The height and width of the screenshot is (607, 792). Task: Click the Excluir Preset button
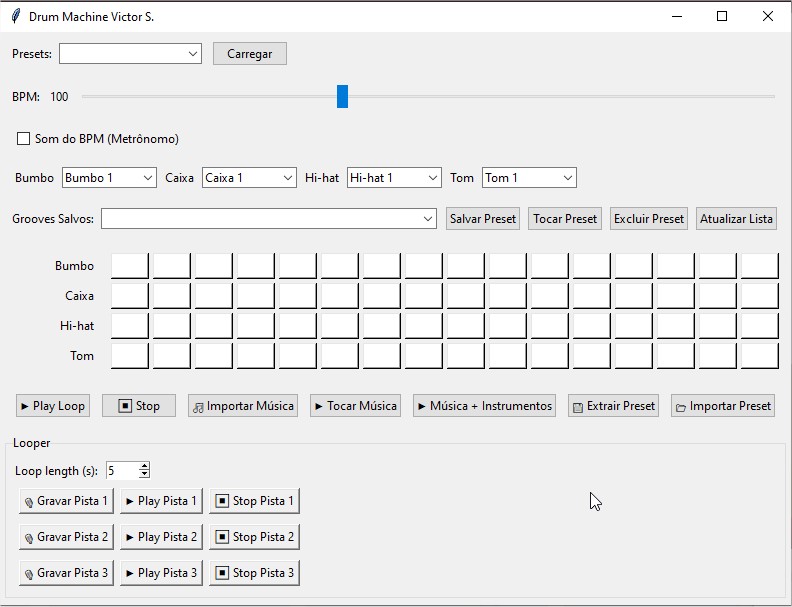pyautogui.click(x=649, y=219)
